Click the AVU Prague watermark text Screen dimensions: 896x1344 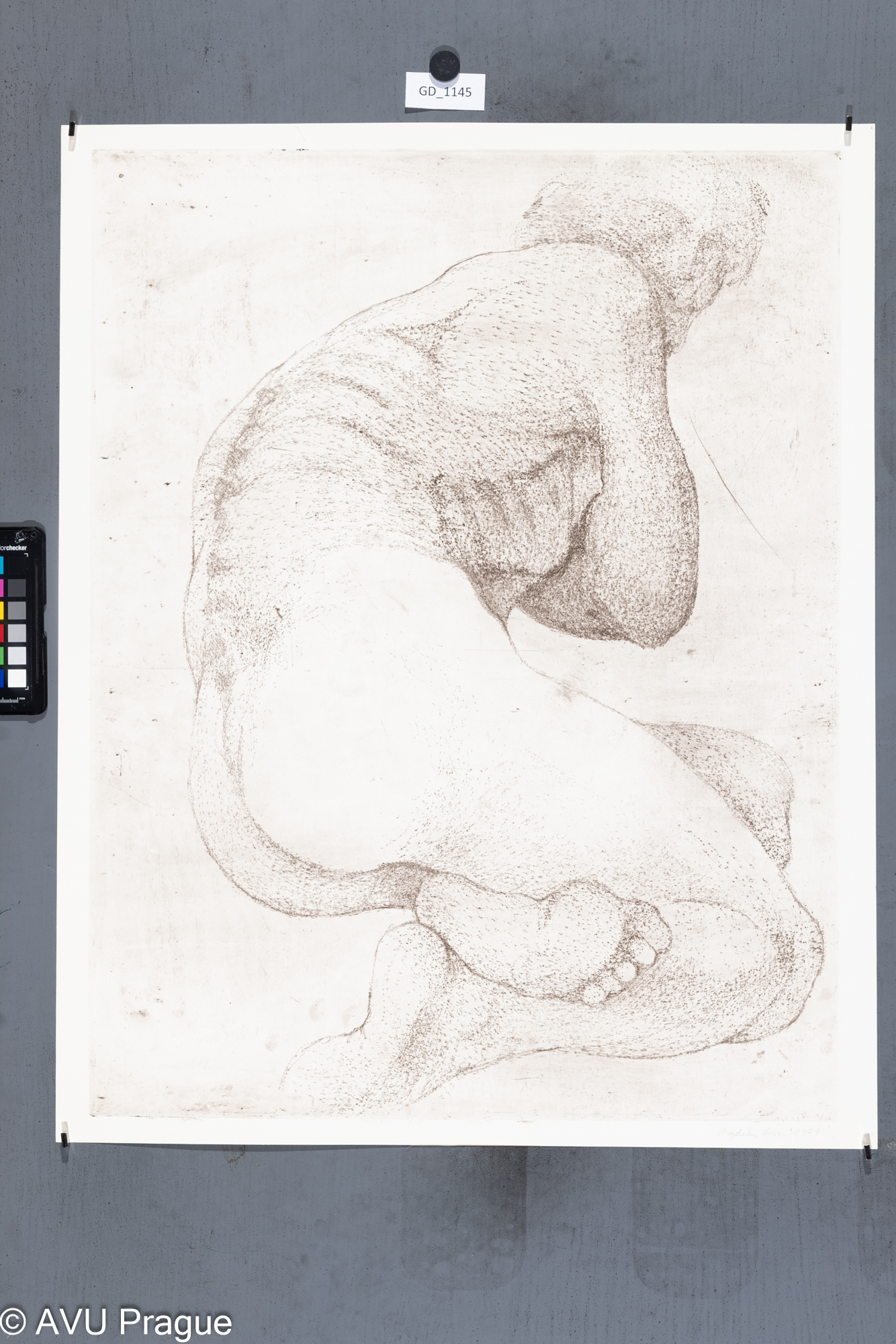click(x=133, y=1322)
